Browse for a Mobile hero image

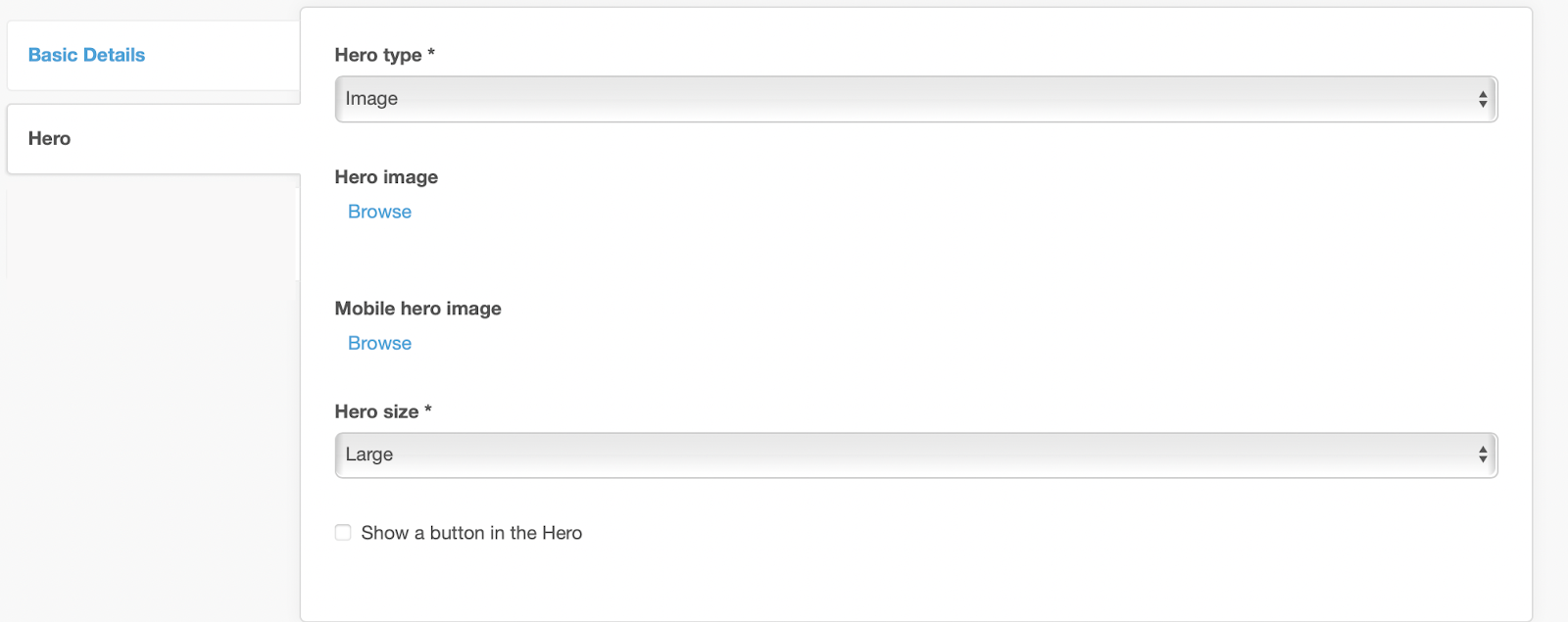tap(379, 343)
